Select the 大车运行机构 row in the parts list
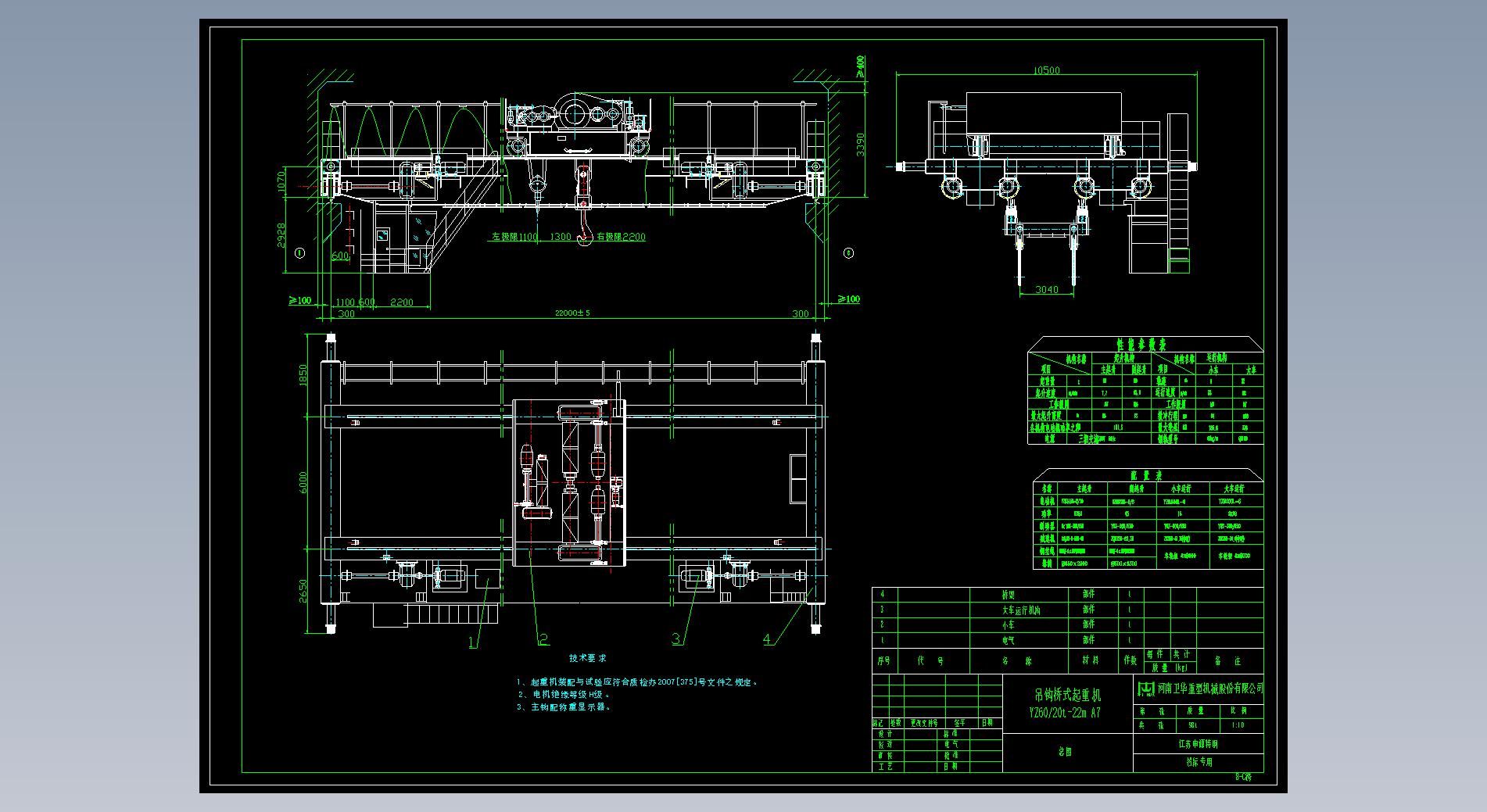The image size is (1487, 812). pos(1021,610)
